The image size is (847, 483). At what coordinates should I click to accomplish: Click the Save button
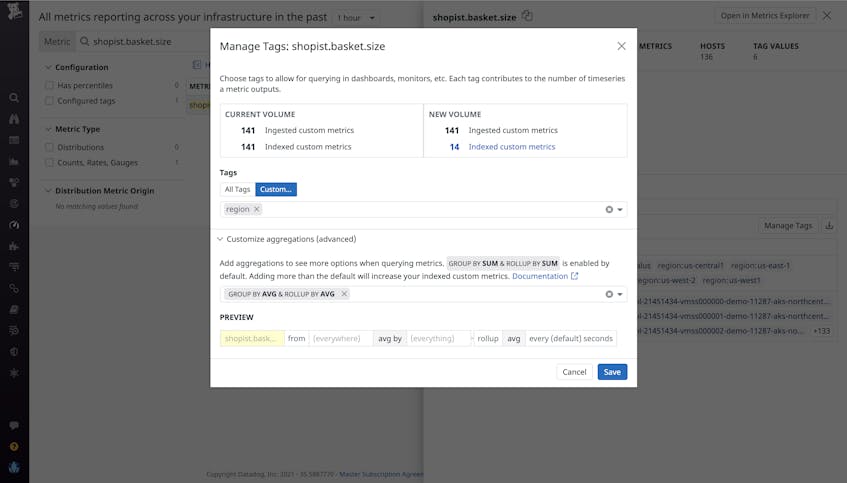[x=612, y=372]
